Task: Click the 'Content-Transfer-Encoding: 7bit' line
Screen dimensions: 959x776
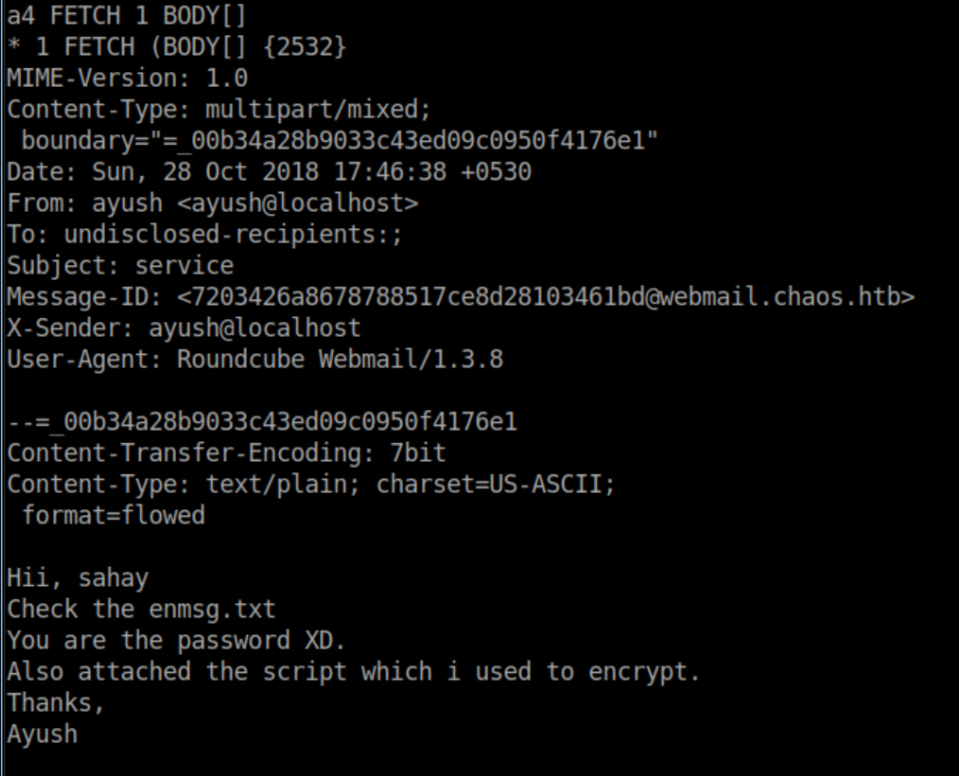Action: coord(226,453)
